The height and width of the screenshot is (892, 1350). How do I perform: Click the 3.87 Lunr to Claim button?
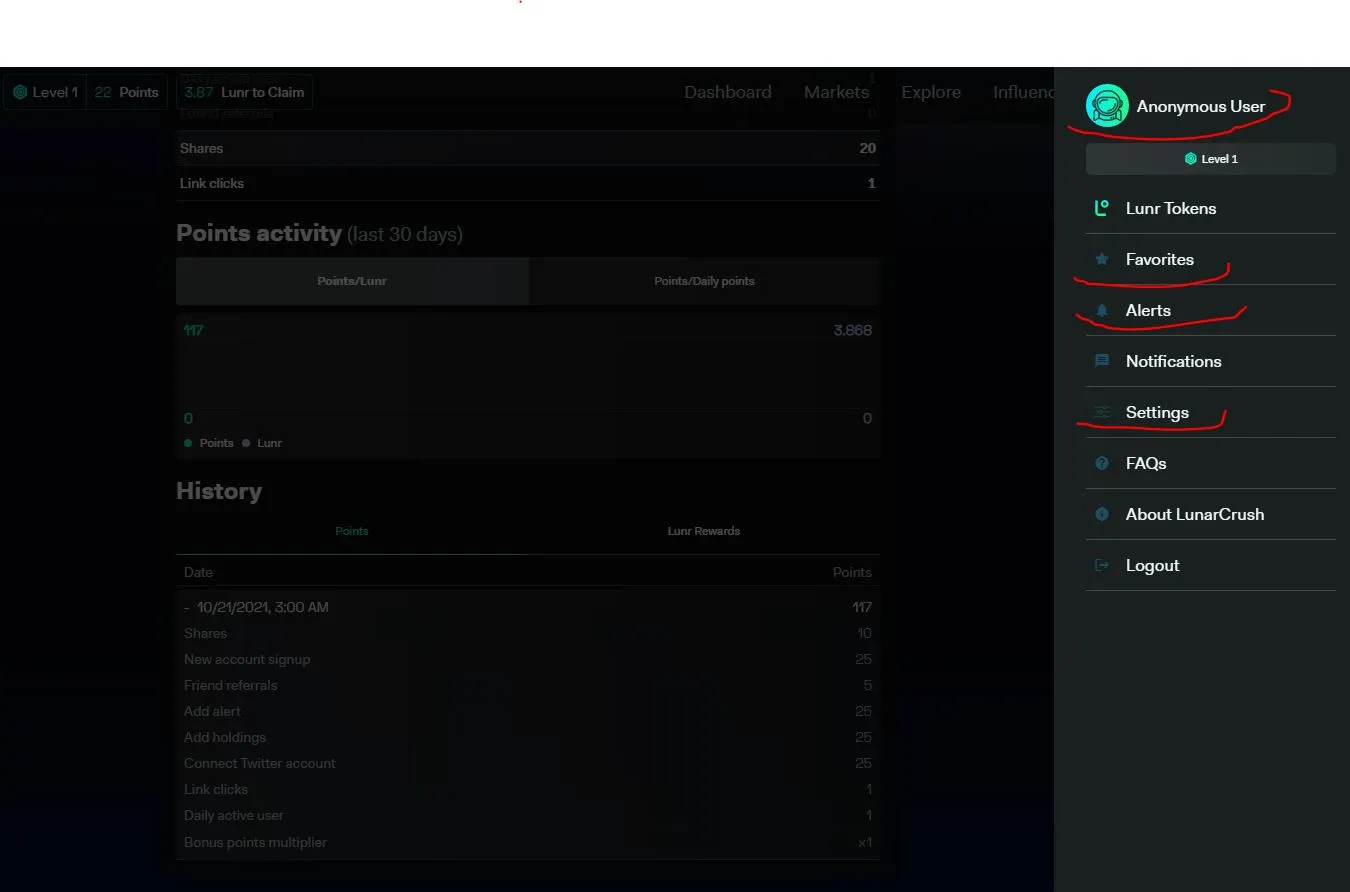(x=244, y=92)
